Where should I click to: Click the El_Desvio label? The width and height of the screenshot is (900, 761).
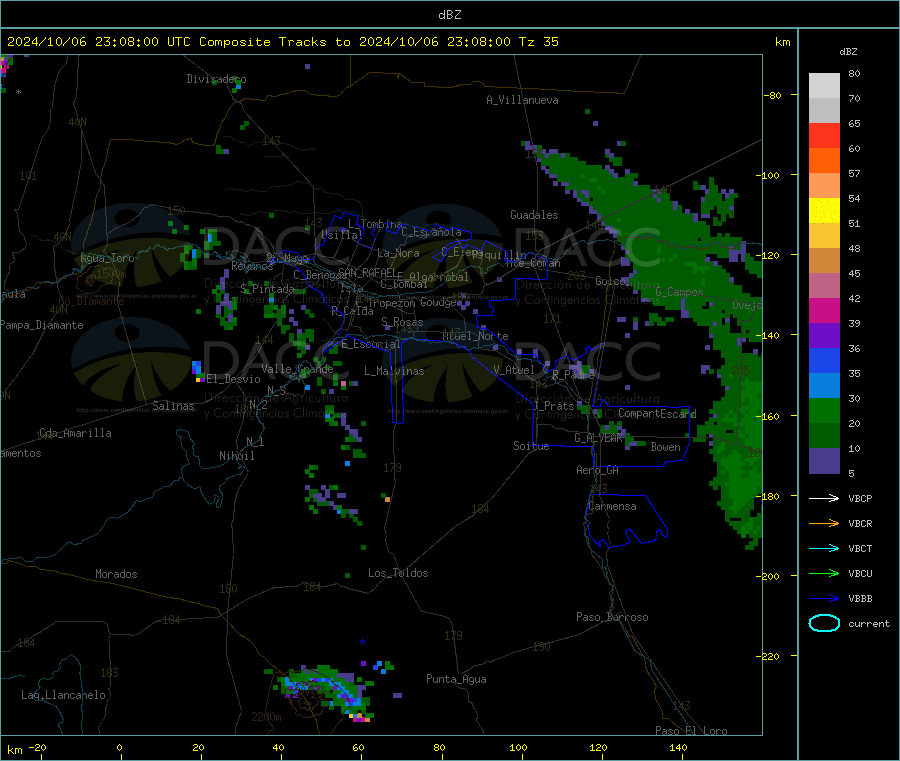(233, 379)
